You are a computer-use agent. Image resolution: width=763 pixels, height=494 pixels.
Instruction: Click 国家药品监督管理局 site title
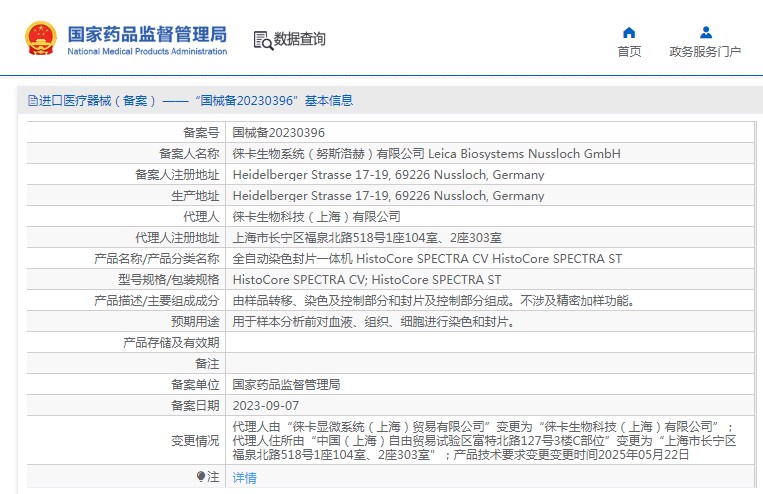147,34
